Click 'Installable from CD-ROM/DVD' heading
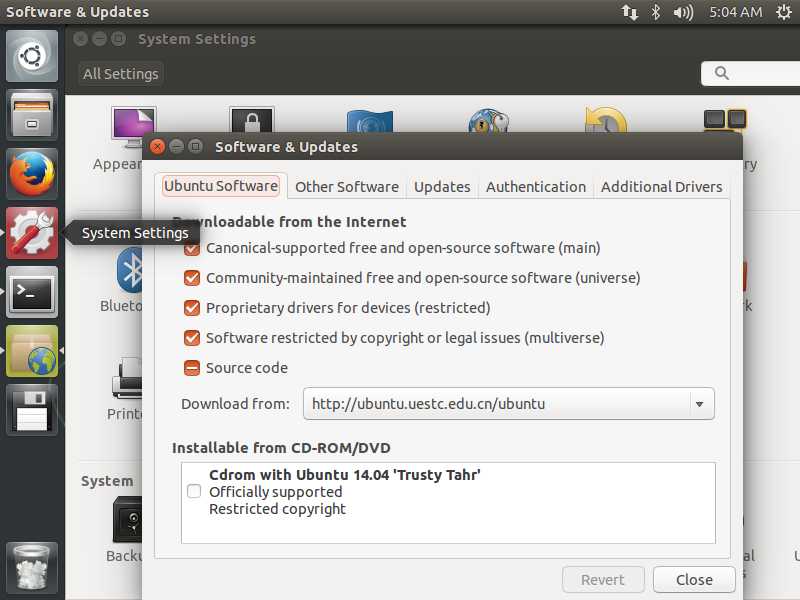800x600 pixels. tap(281, 448)
